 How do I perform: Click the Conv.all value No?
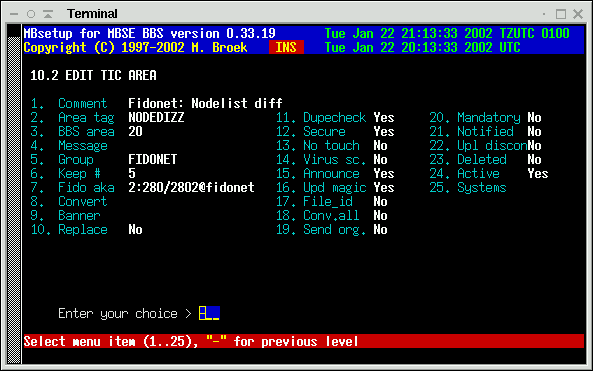(380, 216)
